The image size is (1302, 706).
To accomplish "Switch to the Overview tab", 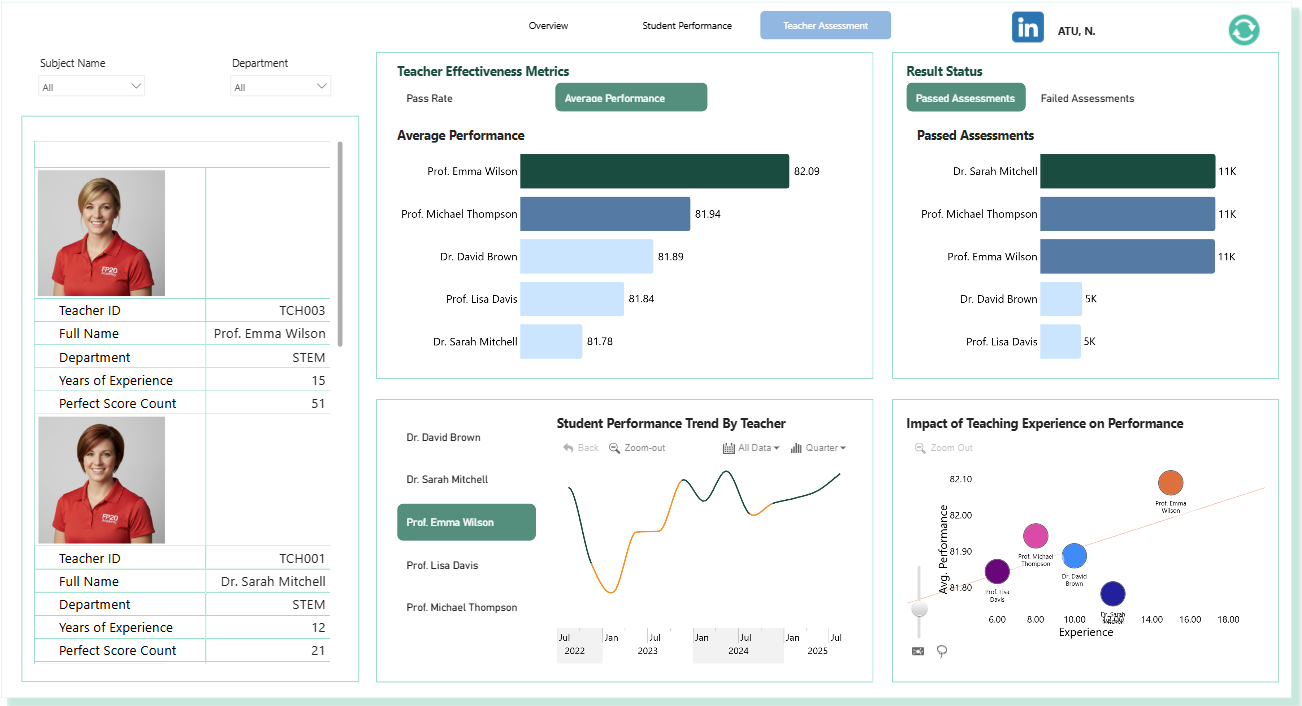I will click(x=548, y=26).
